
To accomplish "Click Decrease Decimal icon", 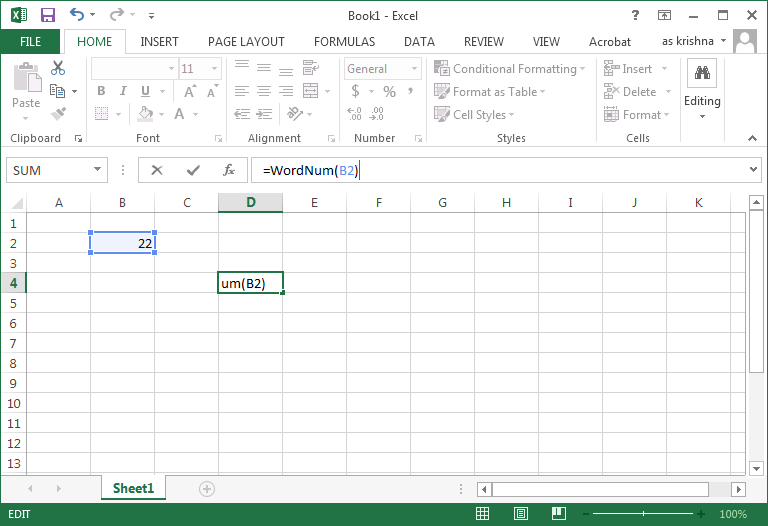I will tap(377, 114).
